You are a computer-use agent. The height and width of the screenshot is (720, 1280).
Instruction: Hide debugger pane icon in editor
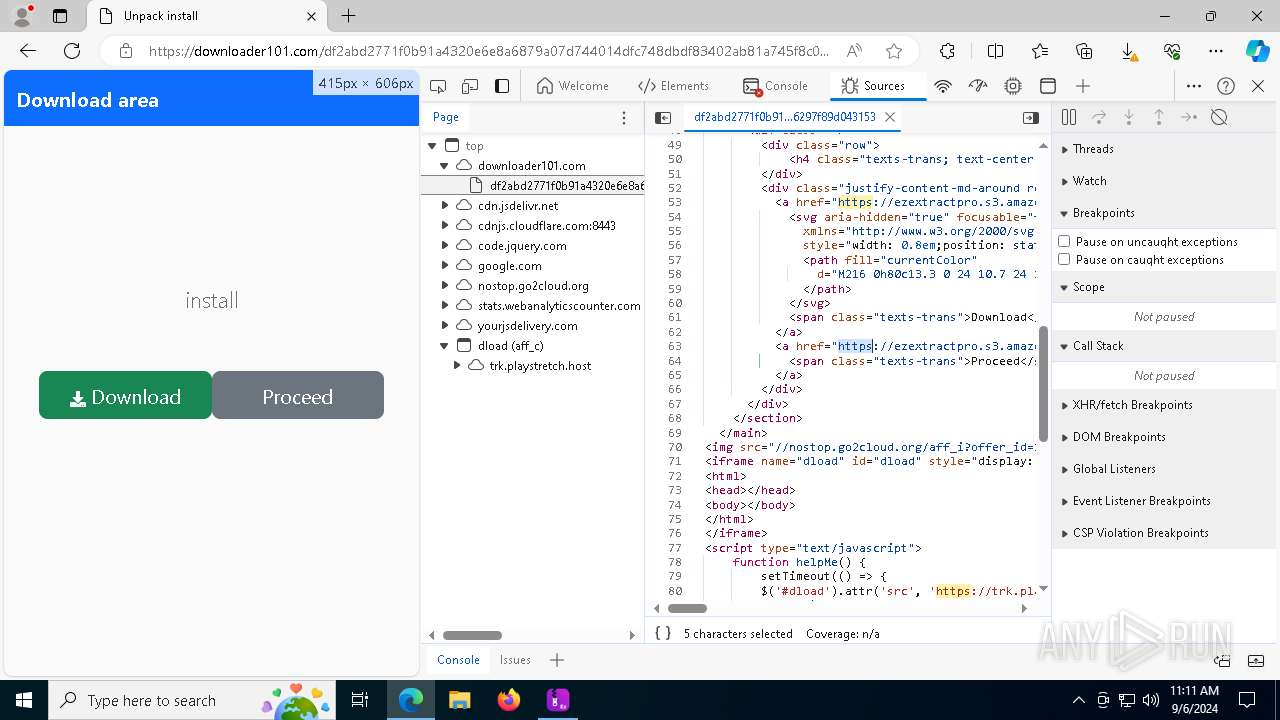[x=1031, y=117]
